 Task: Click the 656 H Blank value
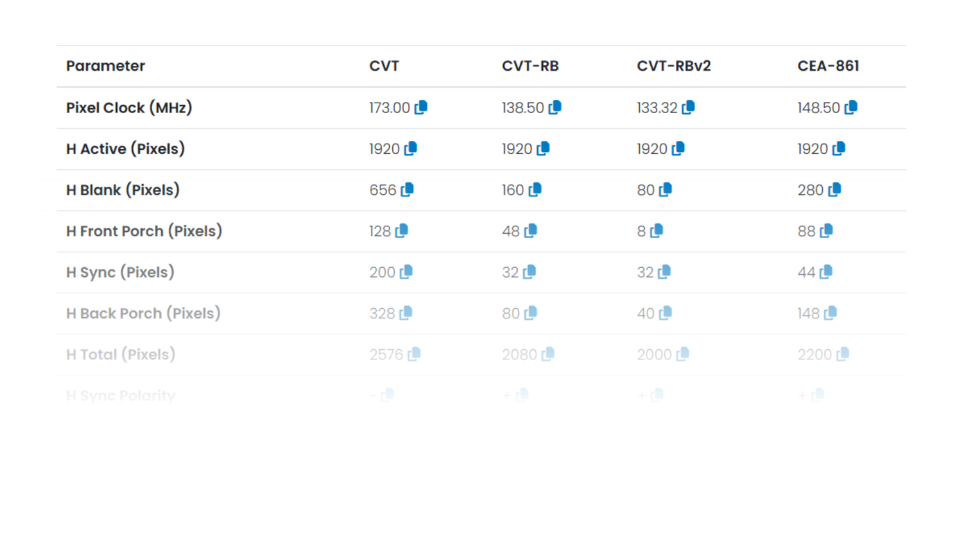pos(383,190)
